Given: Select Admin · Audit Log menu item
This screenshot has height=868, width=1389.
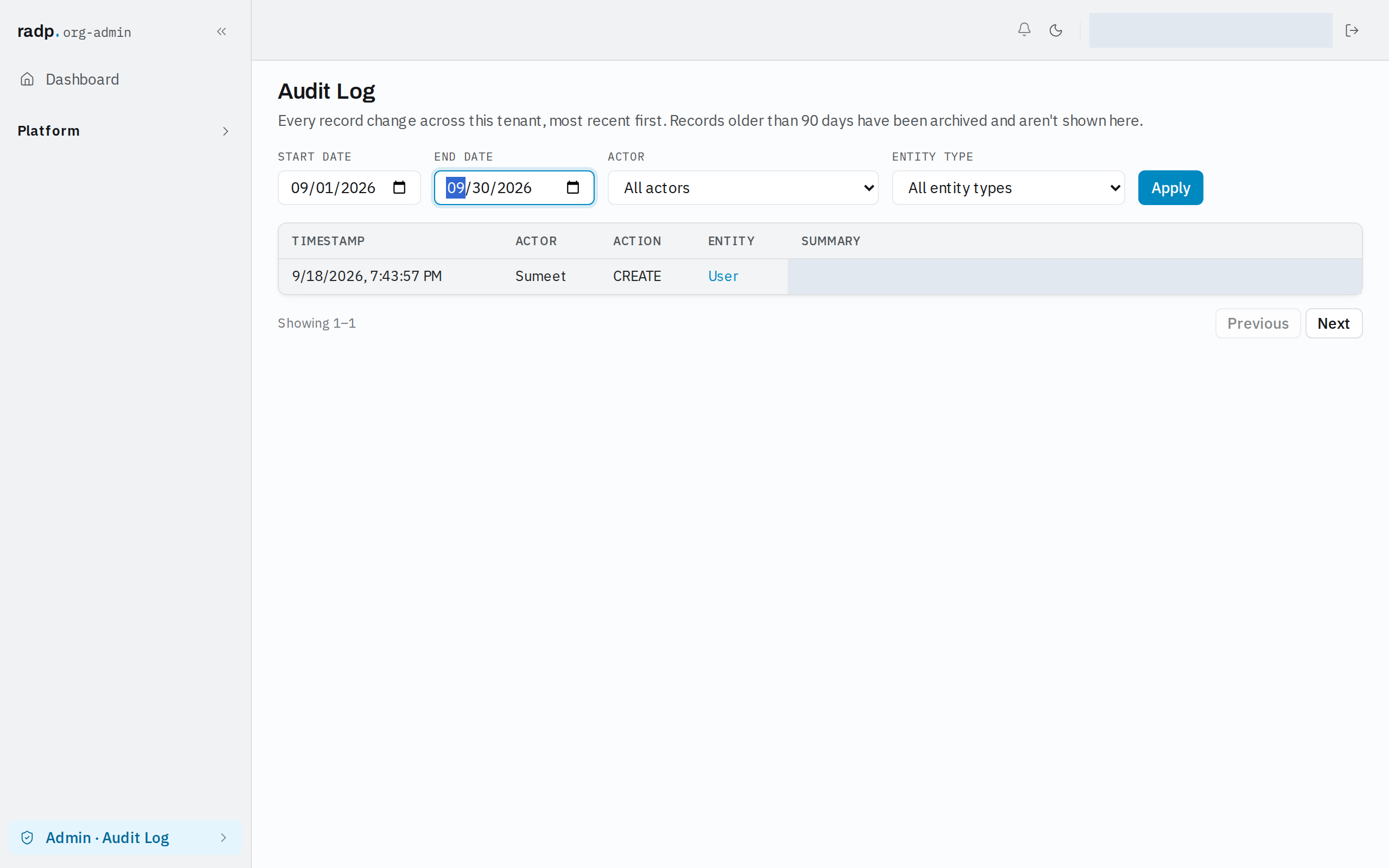Looking at the screenshot, I should [125, 838].
